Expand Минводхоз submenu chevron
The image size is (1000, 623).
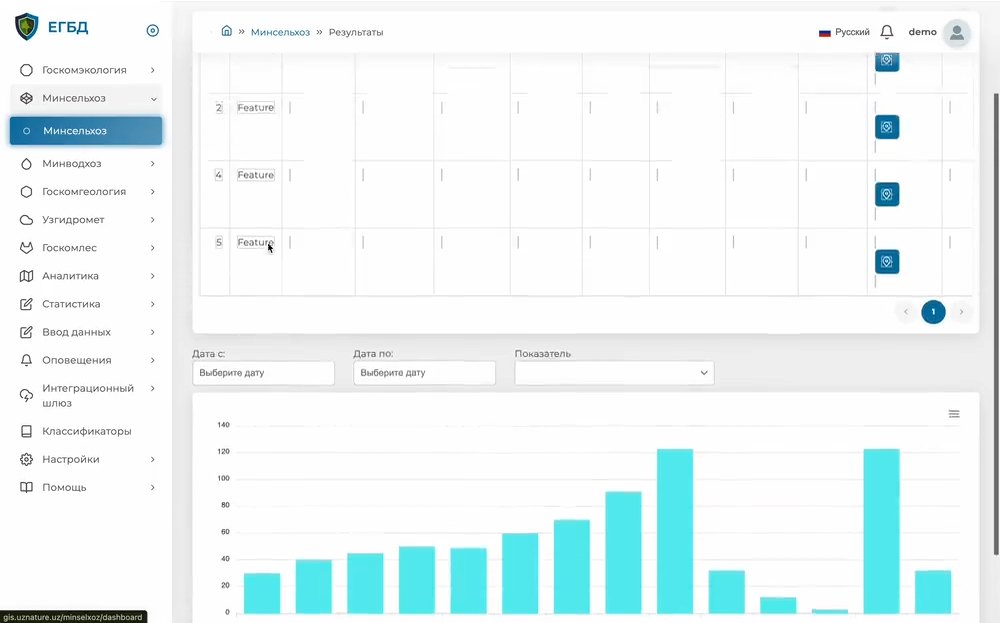point(152,164)
